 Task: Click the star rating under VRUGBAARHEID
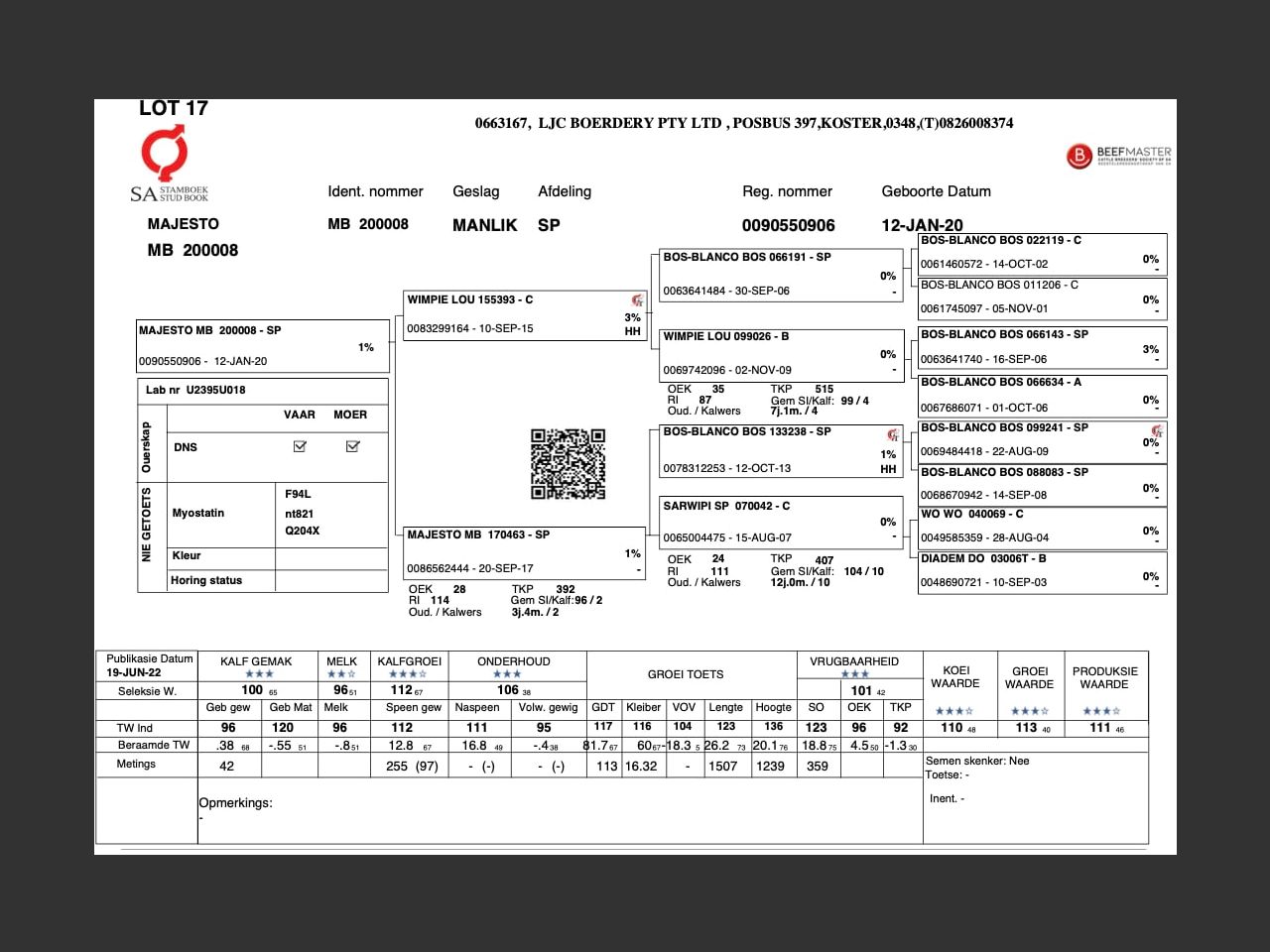coord(854,674)
